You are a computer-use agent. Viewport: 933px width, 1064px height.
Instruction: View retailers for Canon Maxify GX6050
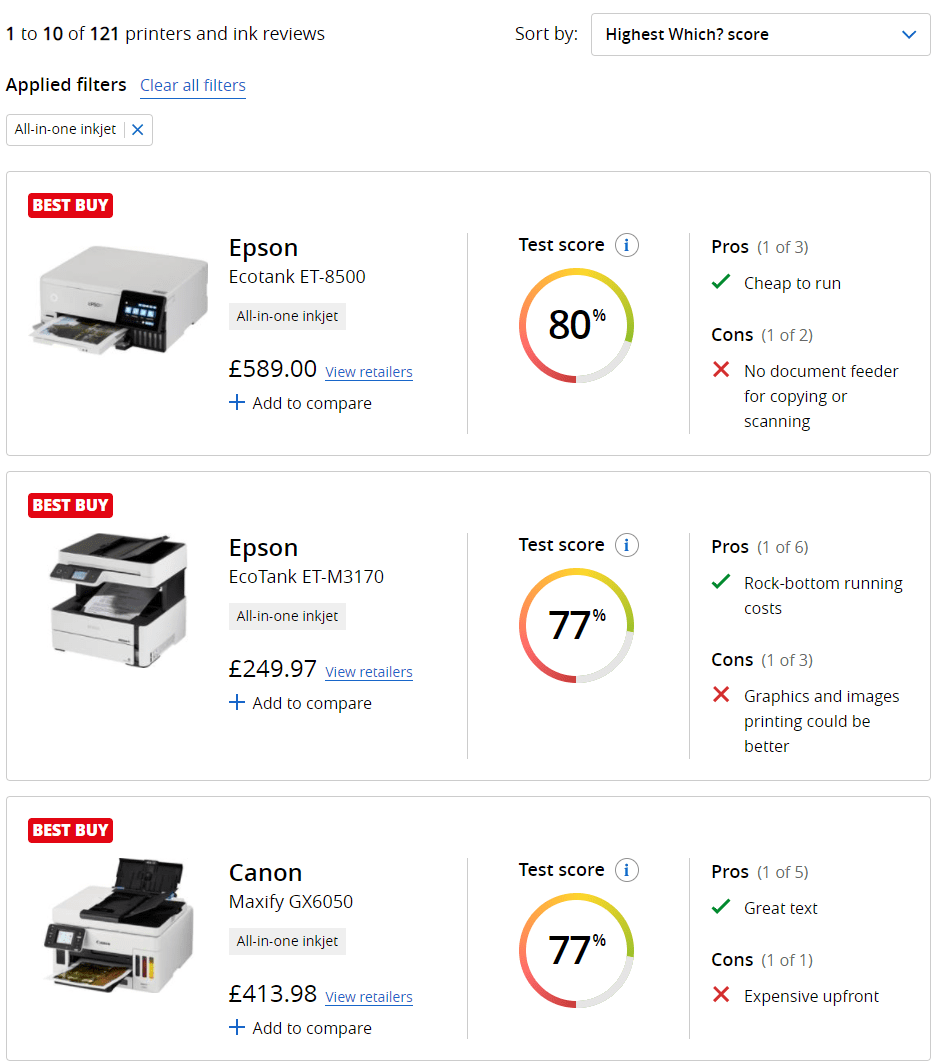pyautogui.click(x=369, y=997)
